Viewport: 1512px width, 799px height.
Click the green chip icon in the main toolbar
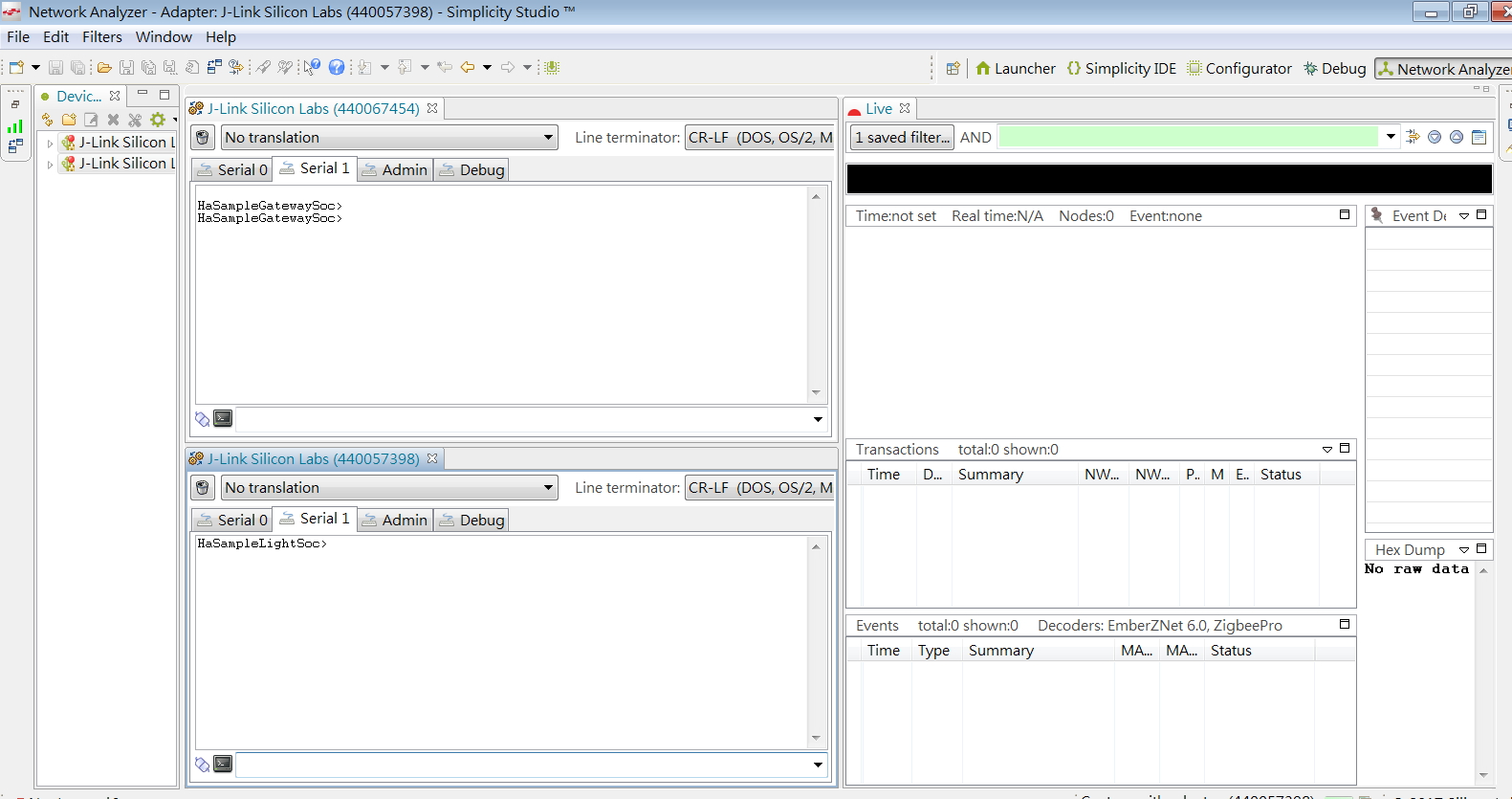[x=552, y=67]
